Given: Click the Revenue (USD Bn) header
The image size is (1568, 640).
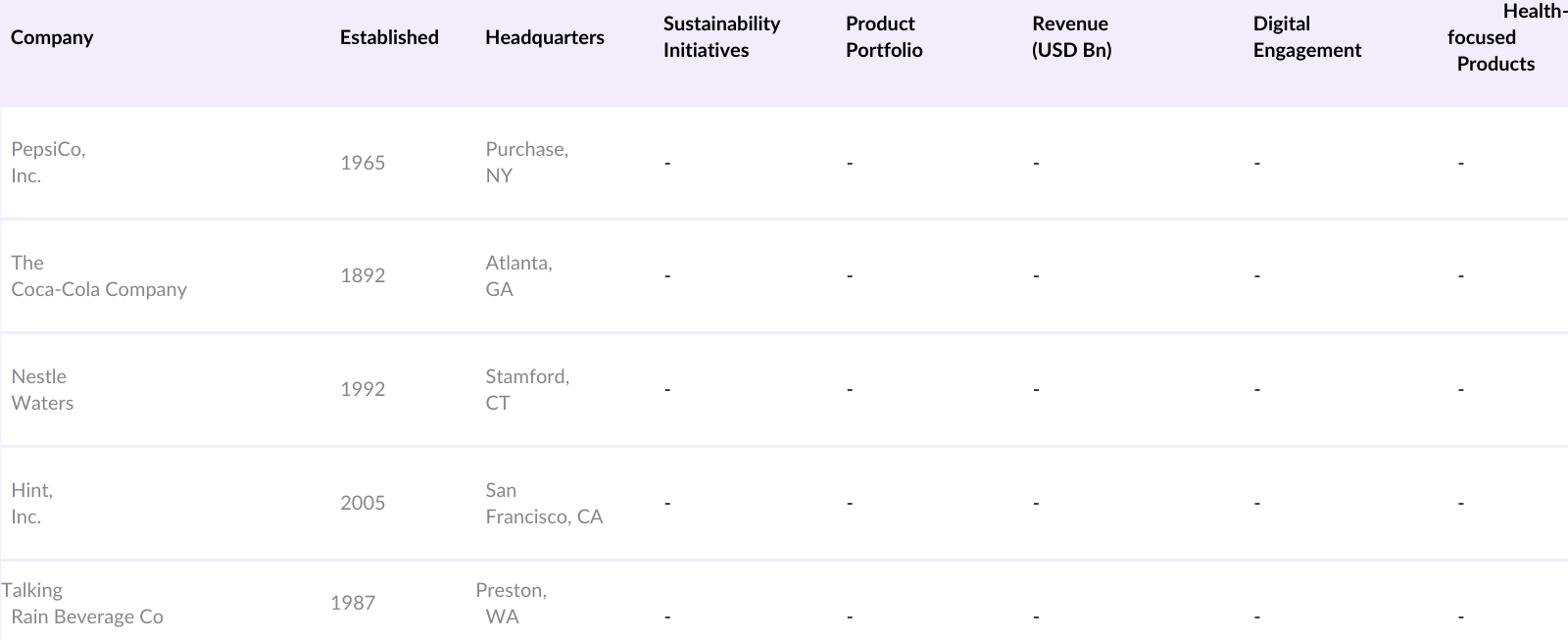Looking at the screenshot, I should (x=1071, y=37).
